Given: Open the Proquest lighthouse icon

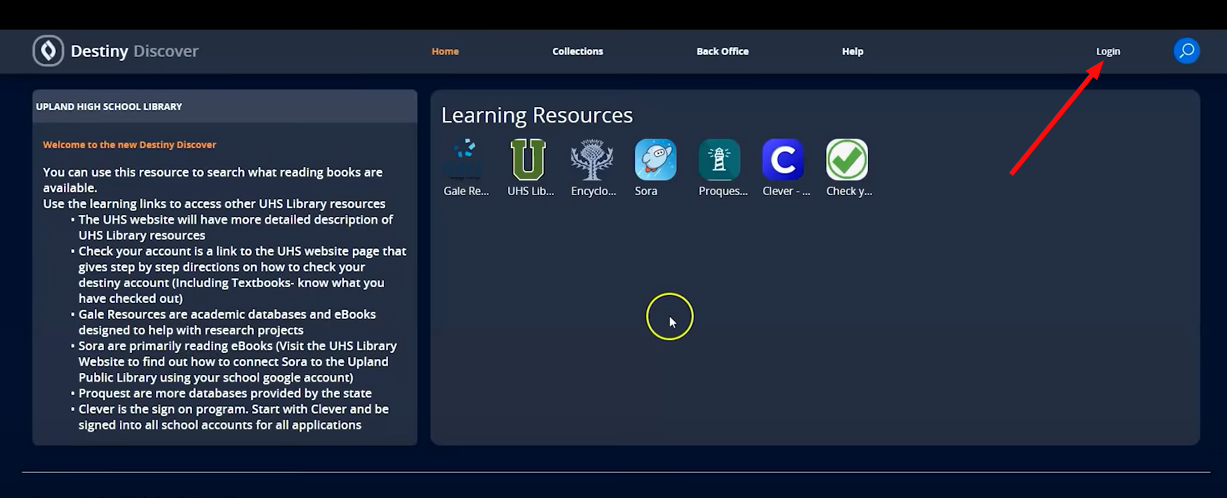Looking at the screenshot, I should tap(720, 159).
